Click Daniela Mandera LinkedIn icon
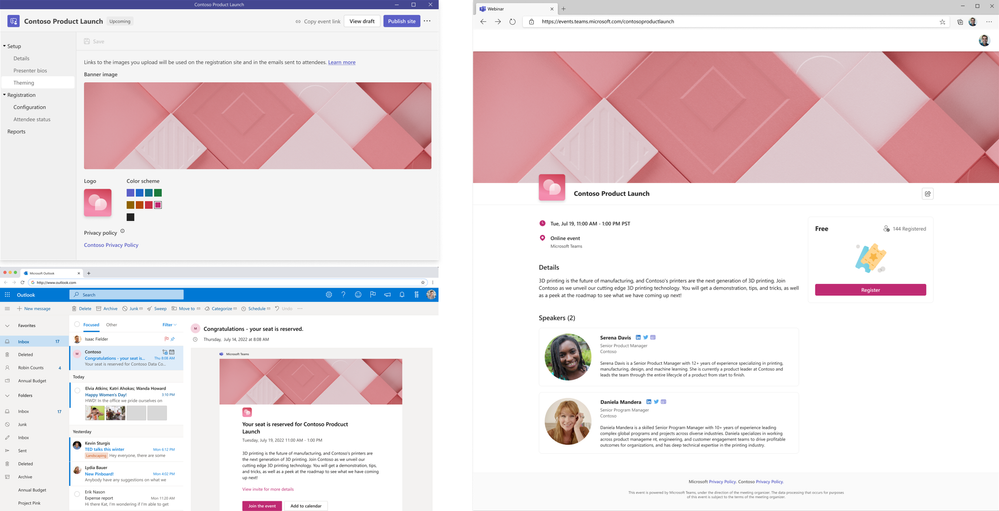 [649, 401]
